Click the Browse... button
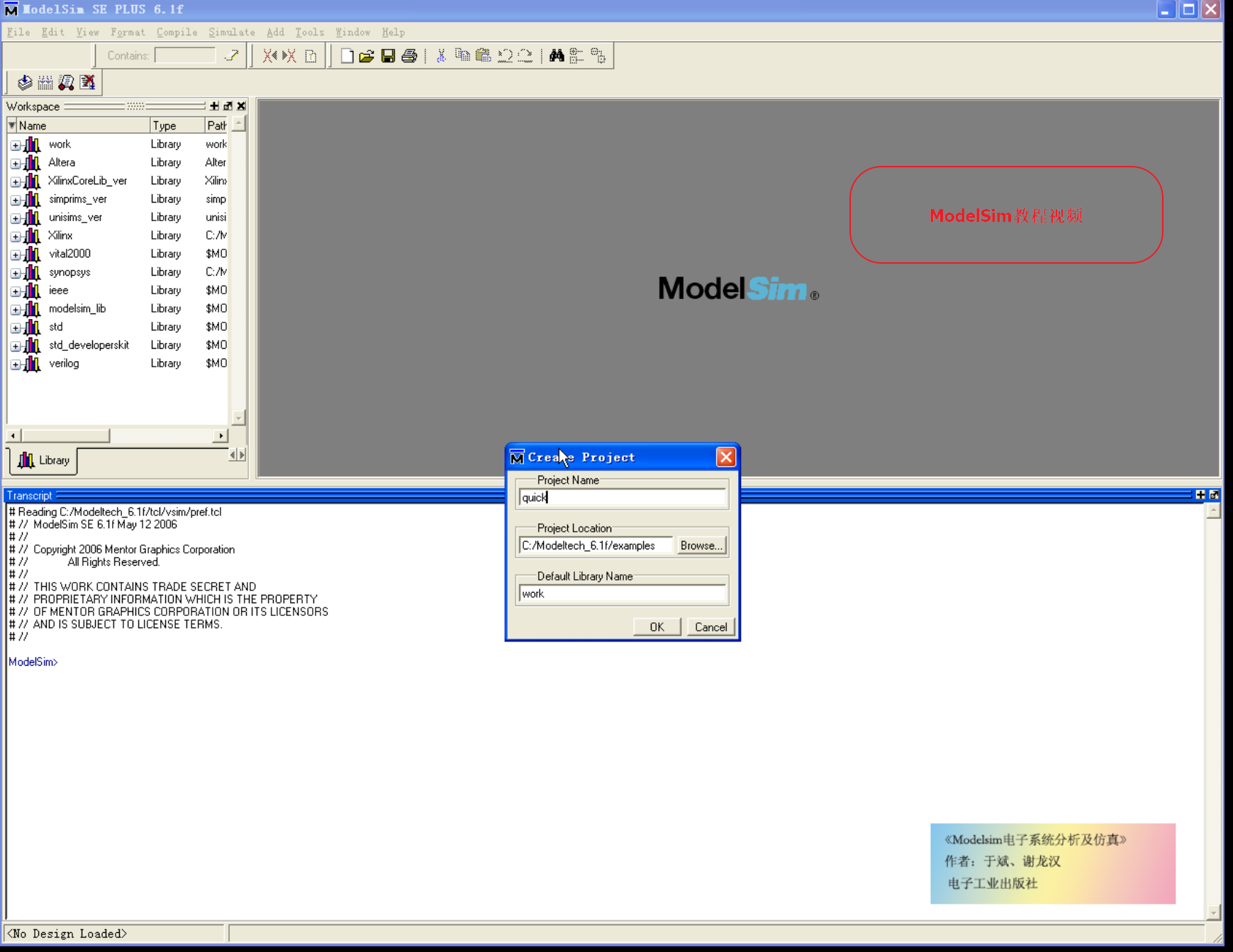Screen dimensions: 1233x952 tap(701, 545)
